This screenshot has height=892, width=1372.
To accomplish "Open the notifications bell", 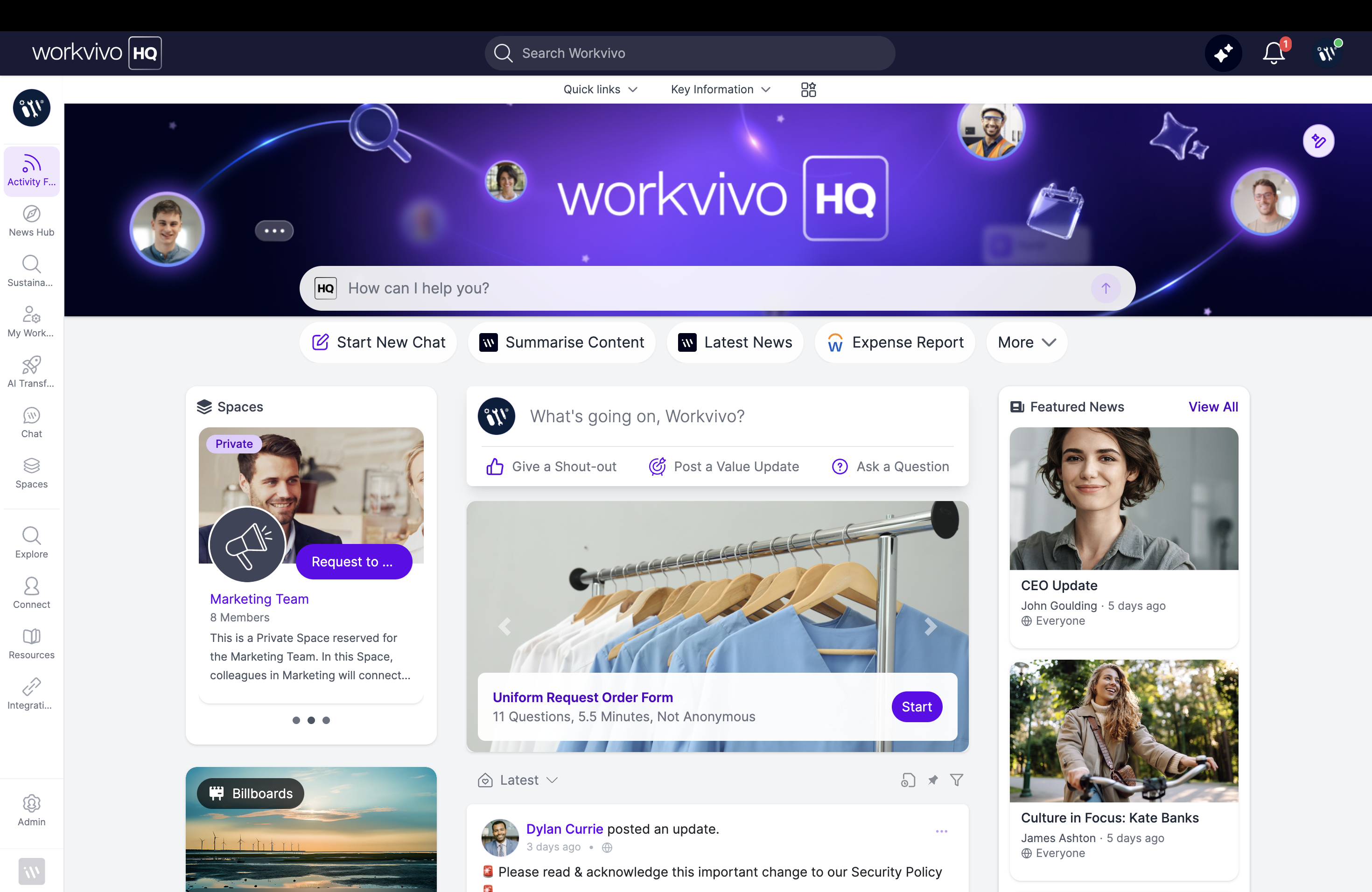I will click(x=1274, y=53).
